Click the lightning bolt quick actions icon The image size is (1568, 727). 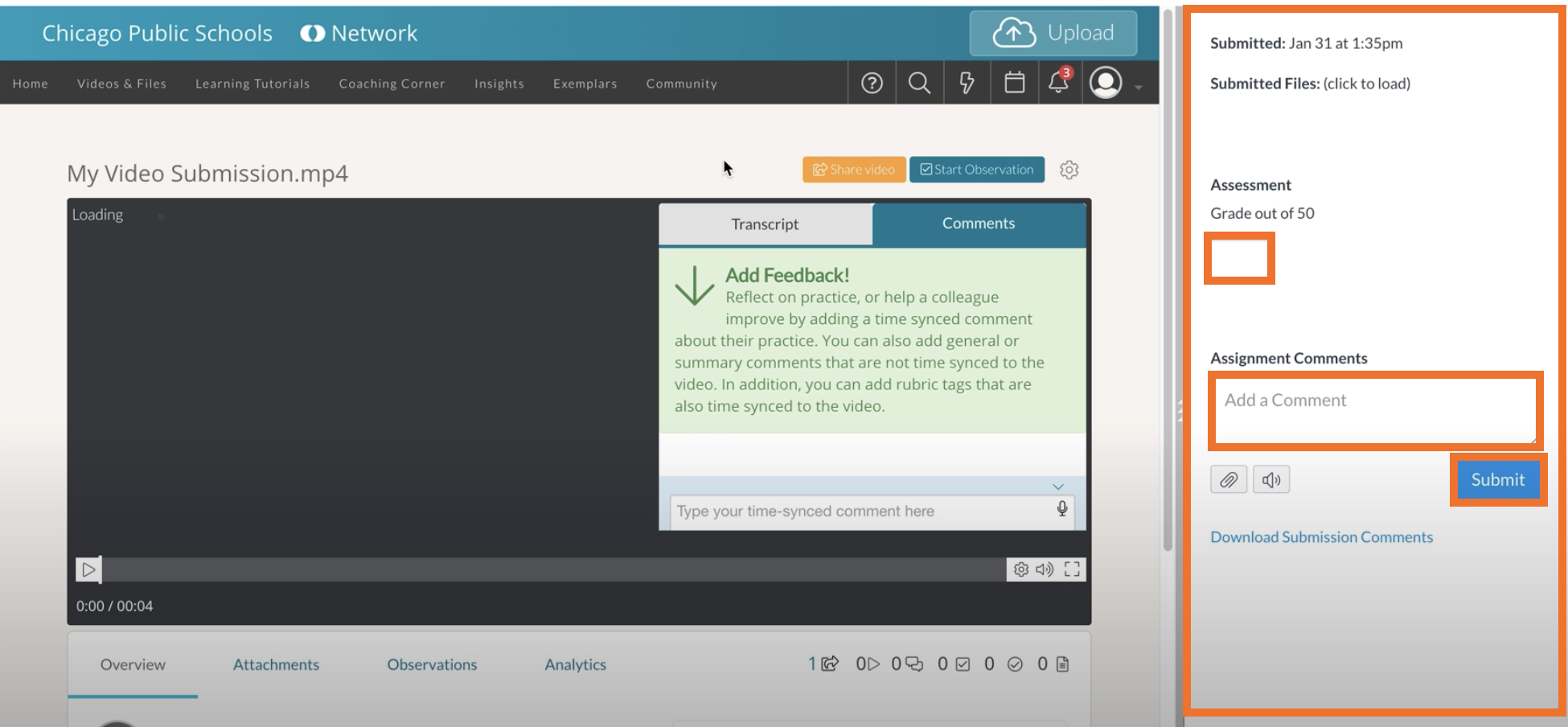point(967,83)
